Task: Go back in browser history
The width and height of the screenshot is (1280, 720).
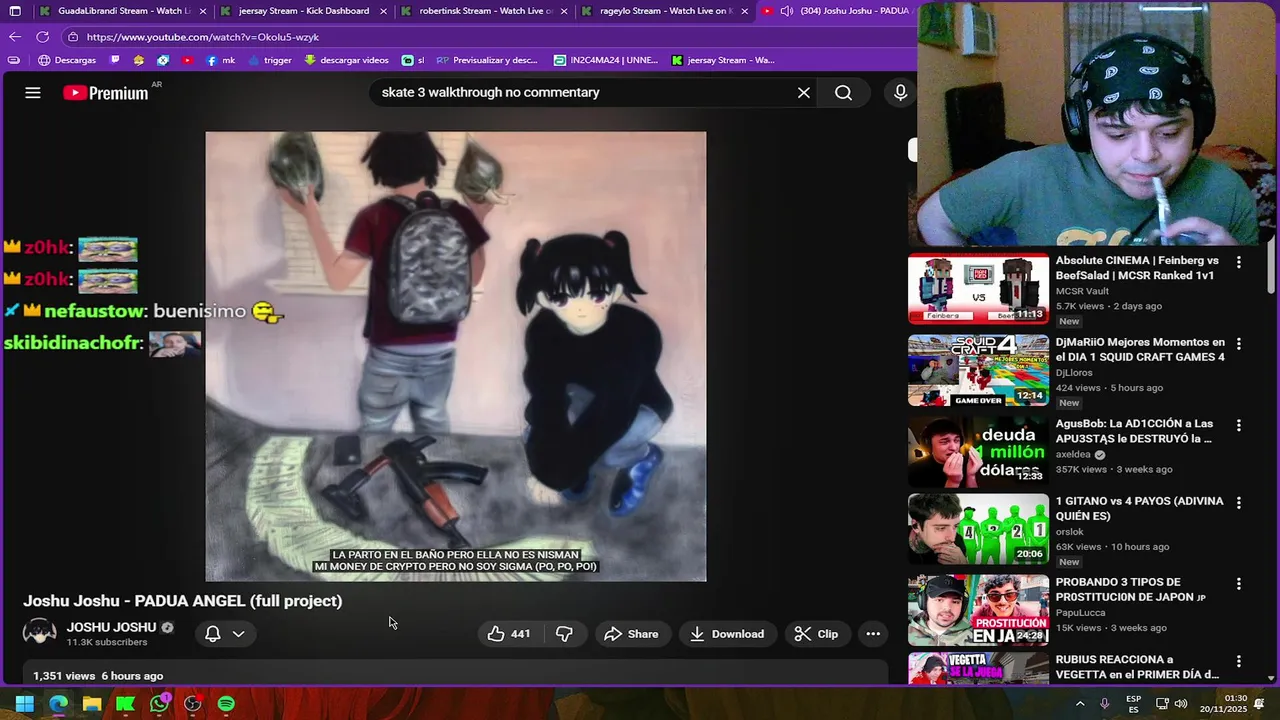Action: click(15, 37)
